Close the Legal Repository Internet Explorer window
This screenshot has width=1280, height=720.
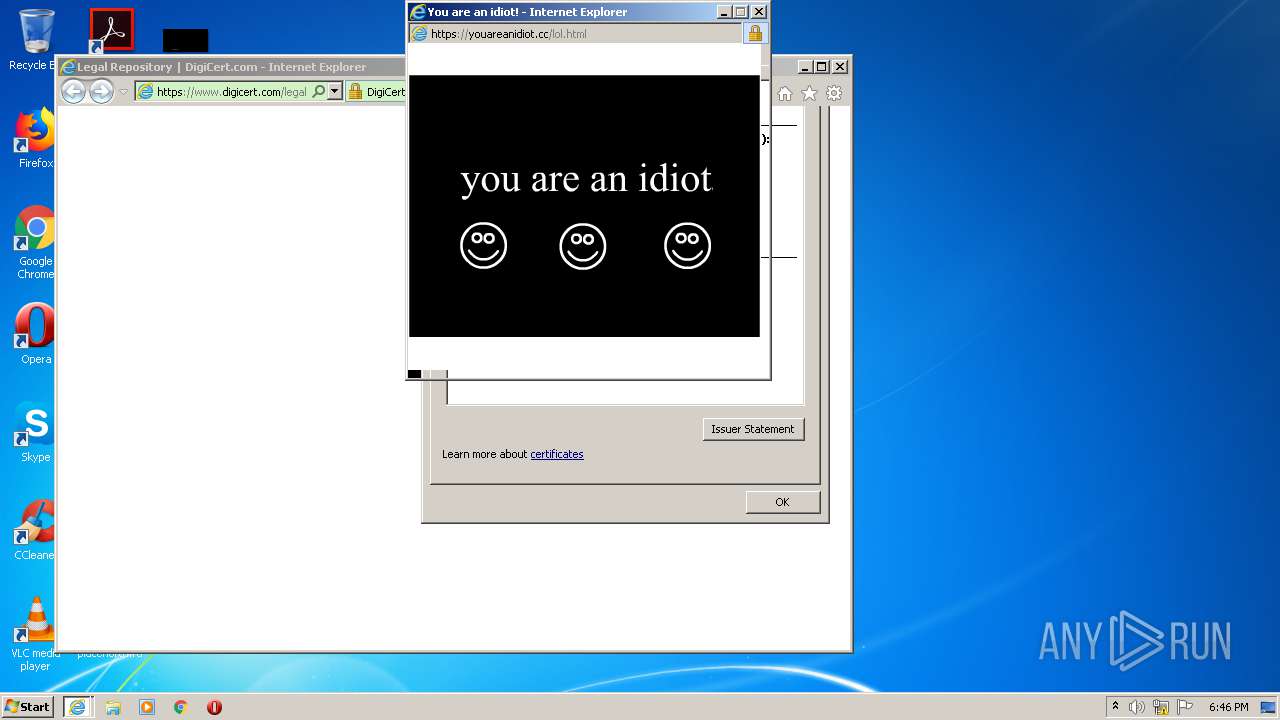(x=840, y=67)
